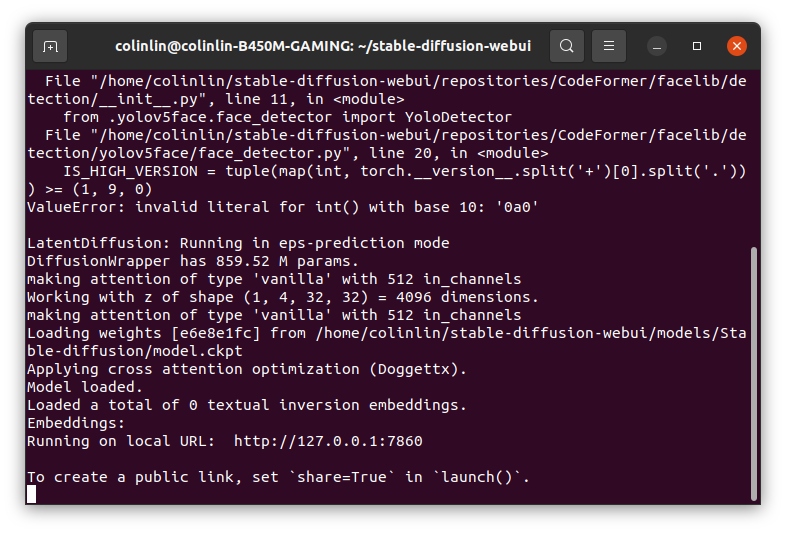Click the scrollbar track above the thumb
Viewport: 786px width, 533px height.
pyautogui.click(x=753, y=150)
